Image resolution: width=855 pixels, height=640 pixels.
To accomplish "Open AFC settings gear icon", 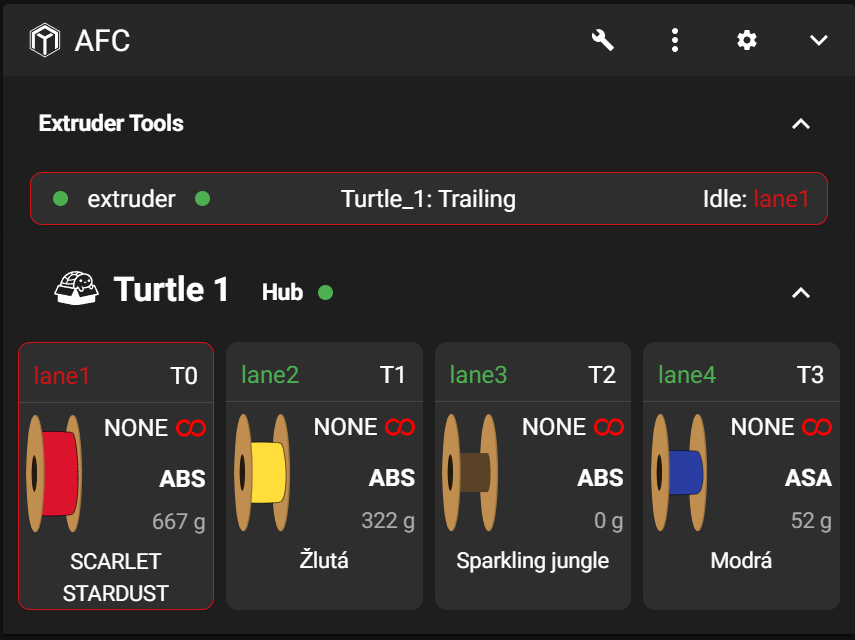I will point(747,40).
